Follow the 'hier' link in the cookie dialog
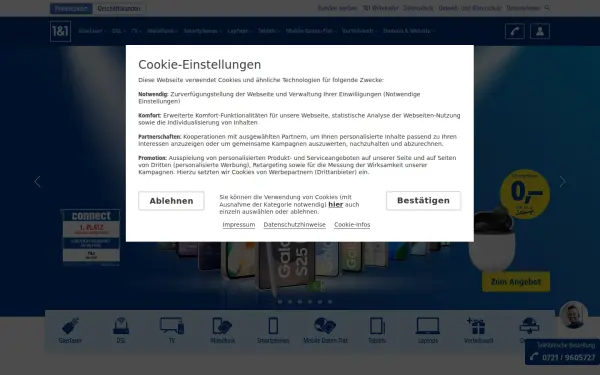 pyautogui.click(x=336, y=204)
